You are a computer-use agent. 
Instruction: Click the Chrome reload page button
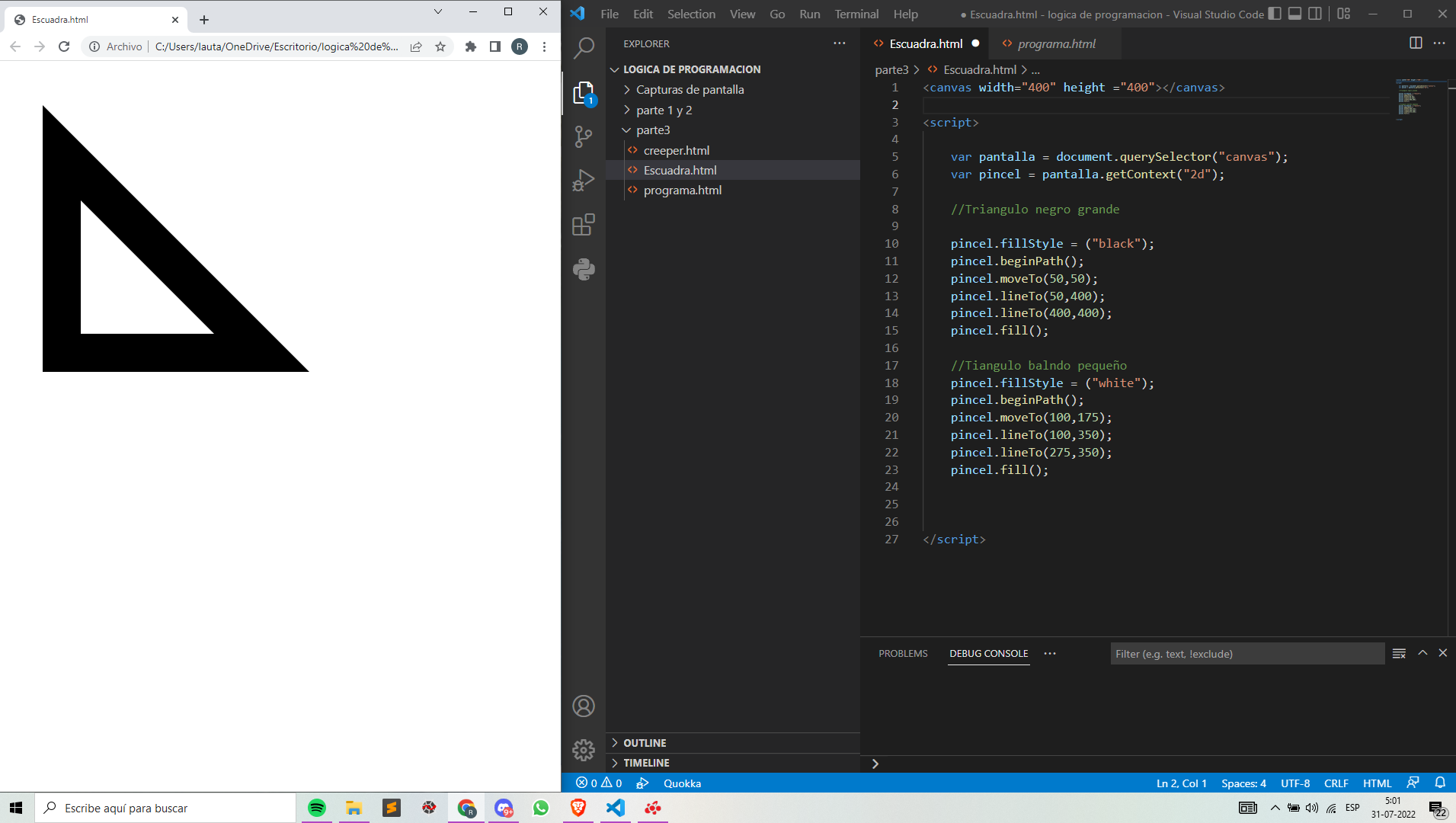64,46
